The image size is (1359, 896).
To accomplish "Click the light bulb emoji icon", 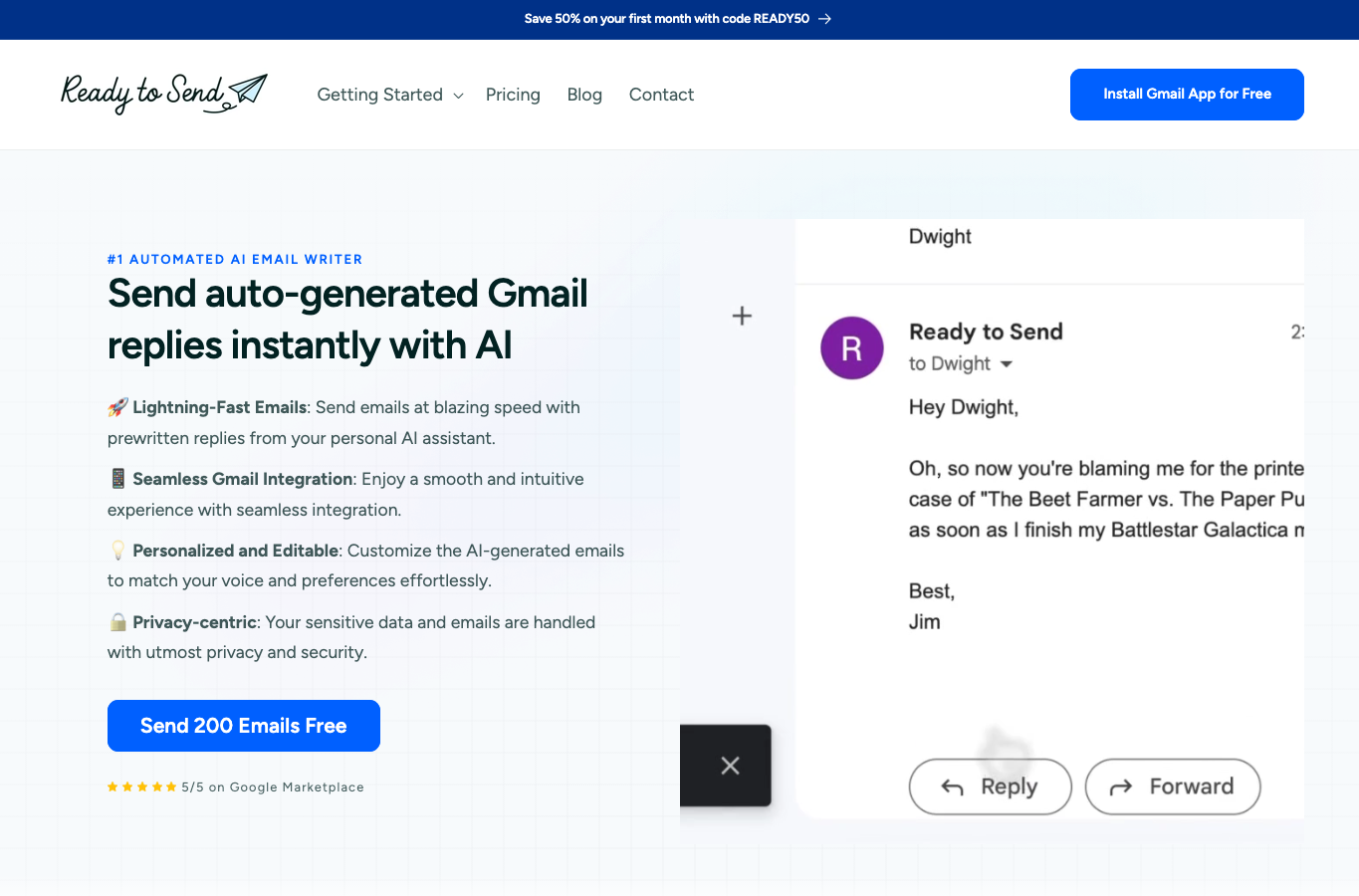I will coord(117,551).
